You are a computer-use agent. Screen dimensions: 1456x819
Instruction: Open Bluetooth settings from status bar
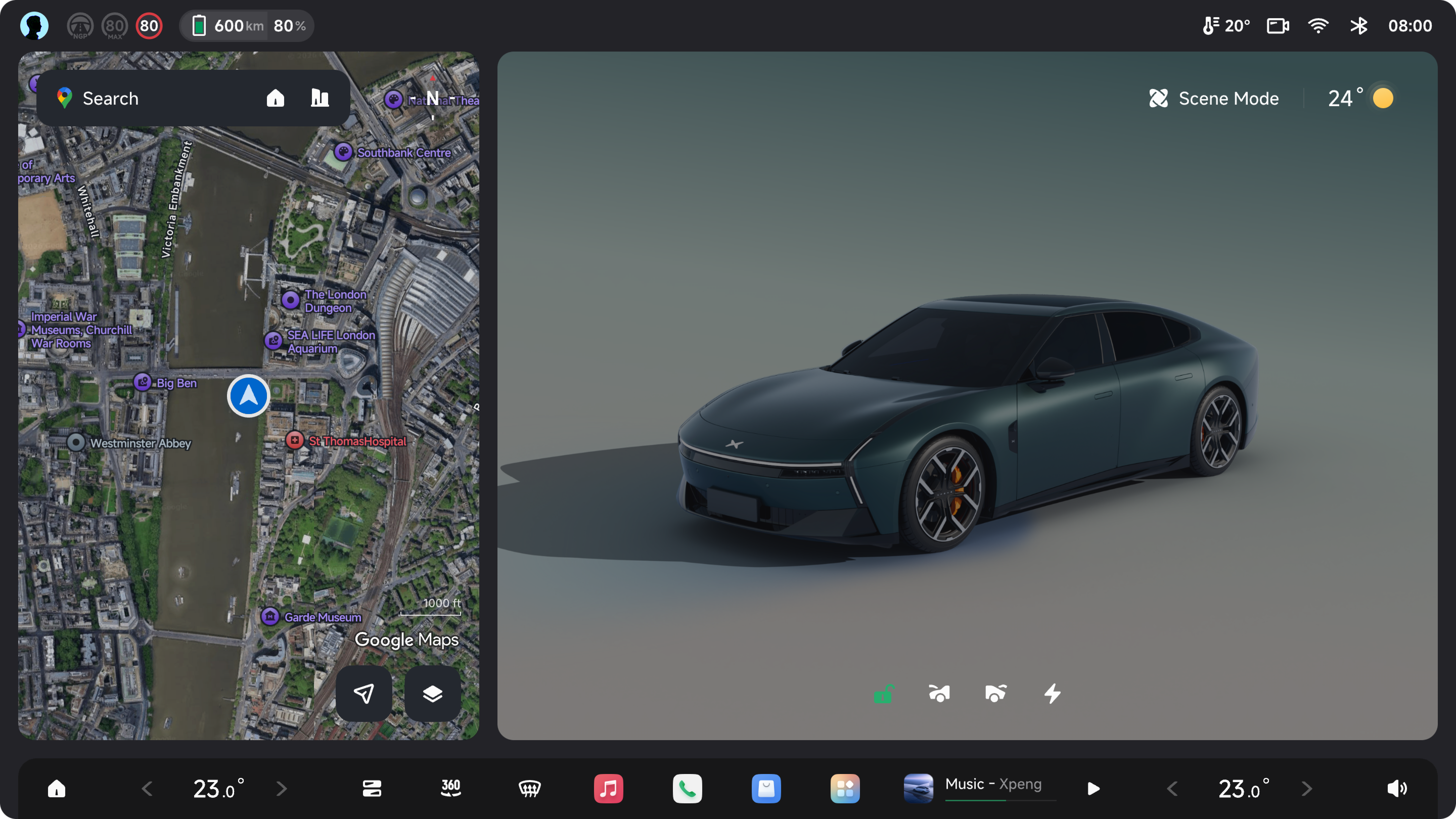1359,26
